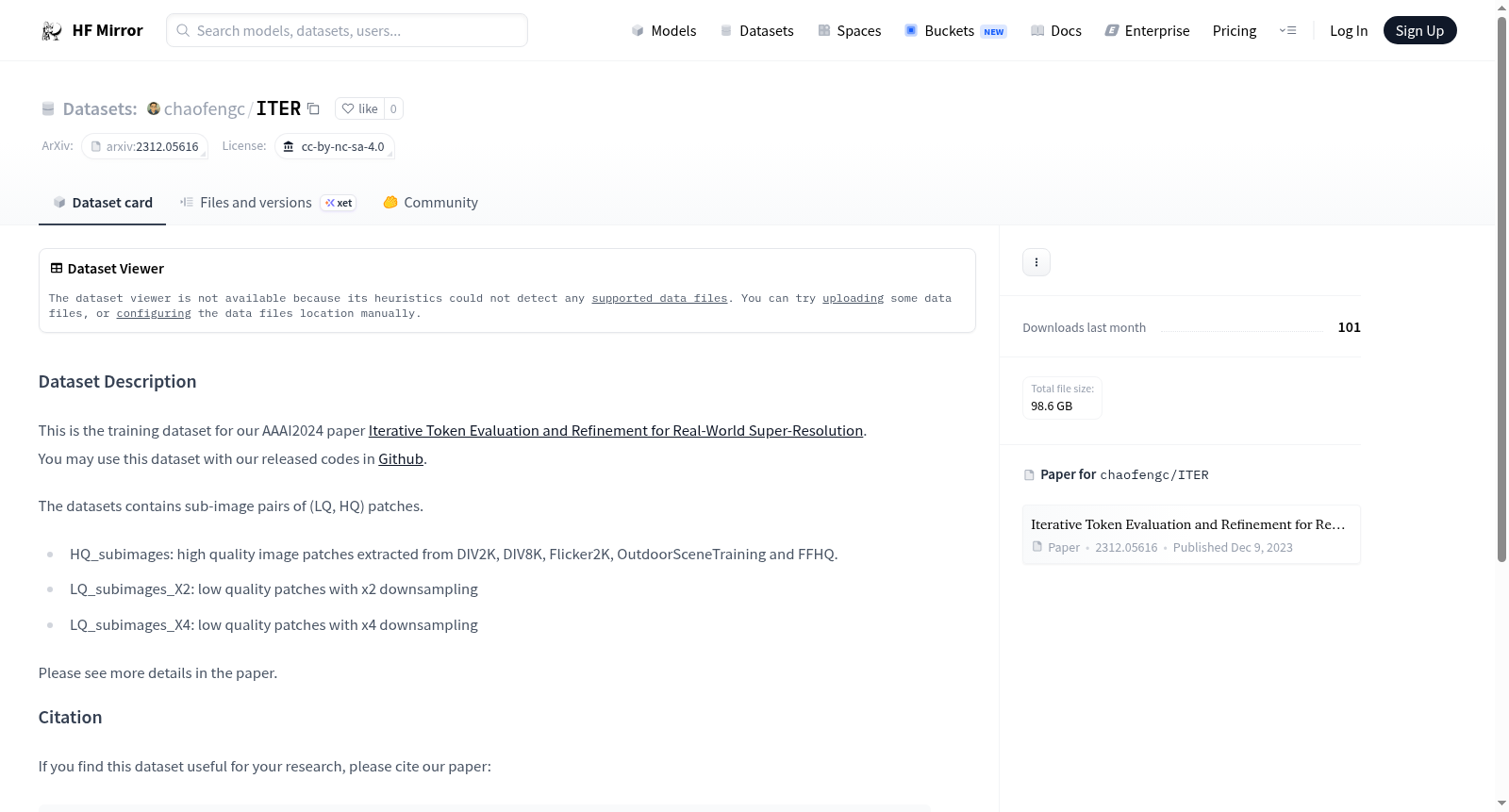Click the HQ_subimages bullet text
The height and width of the screenshot is (812, 1509).
click(x=454, y=554)
